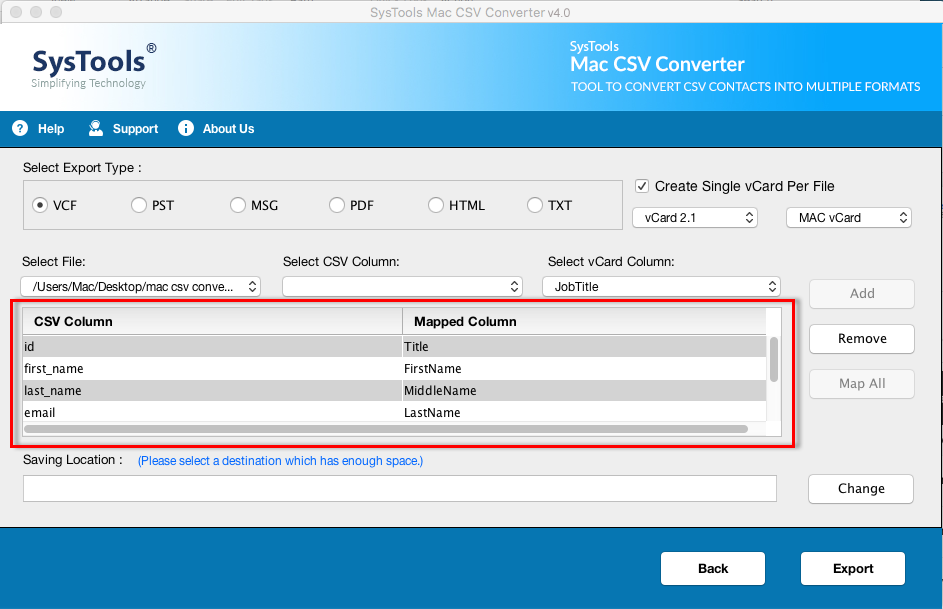Screen dimensions: 943x609
Task: Click the Help question mark icon
Action: click(20, 128)
